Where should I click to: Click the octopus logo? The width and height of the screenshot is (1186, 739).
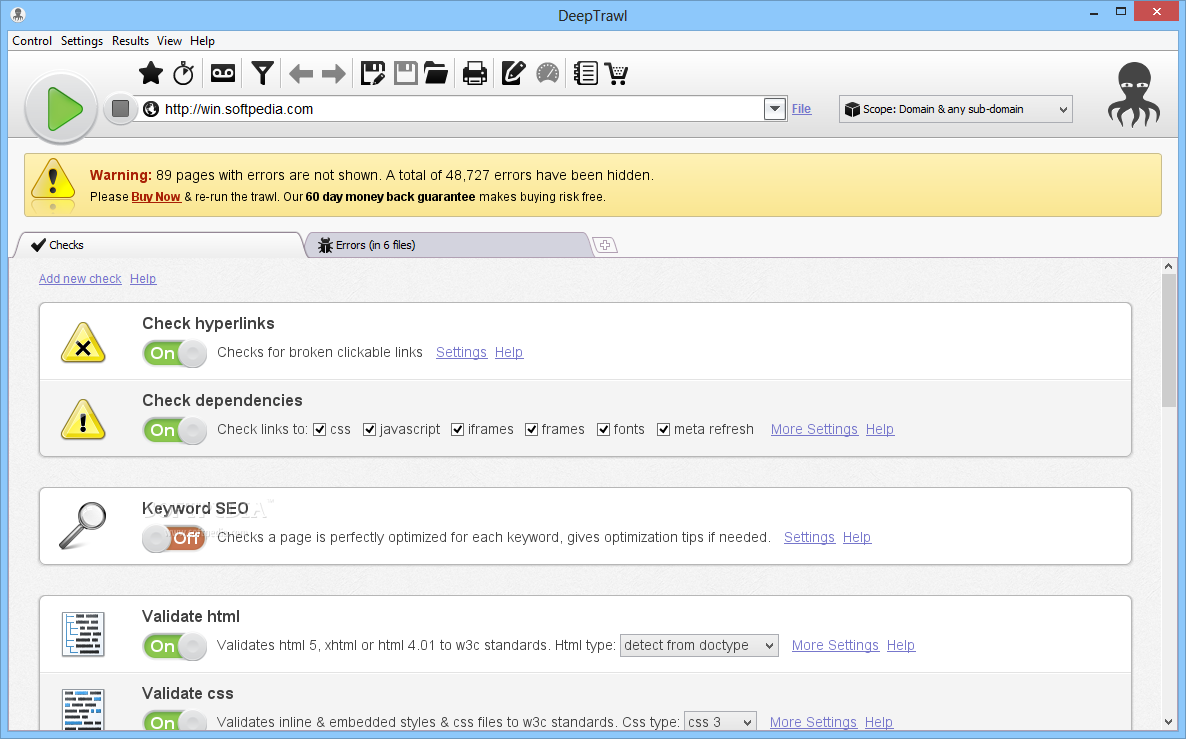tap(1134, 95)
